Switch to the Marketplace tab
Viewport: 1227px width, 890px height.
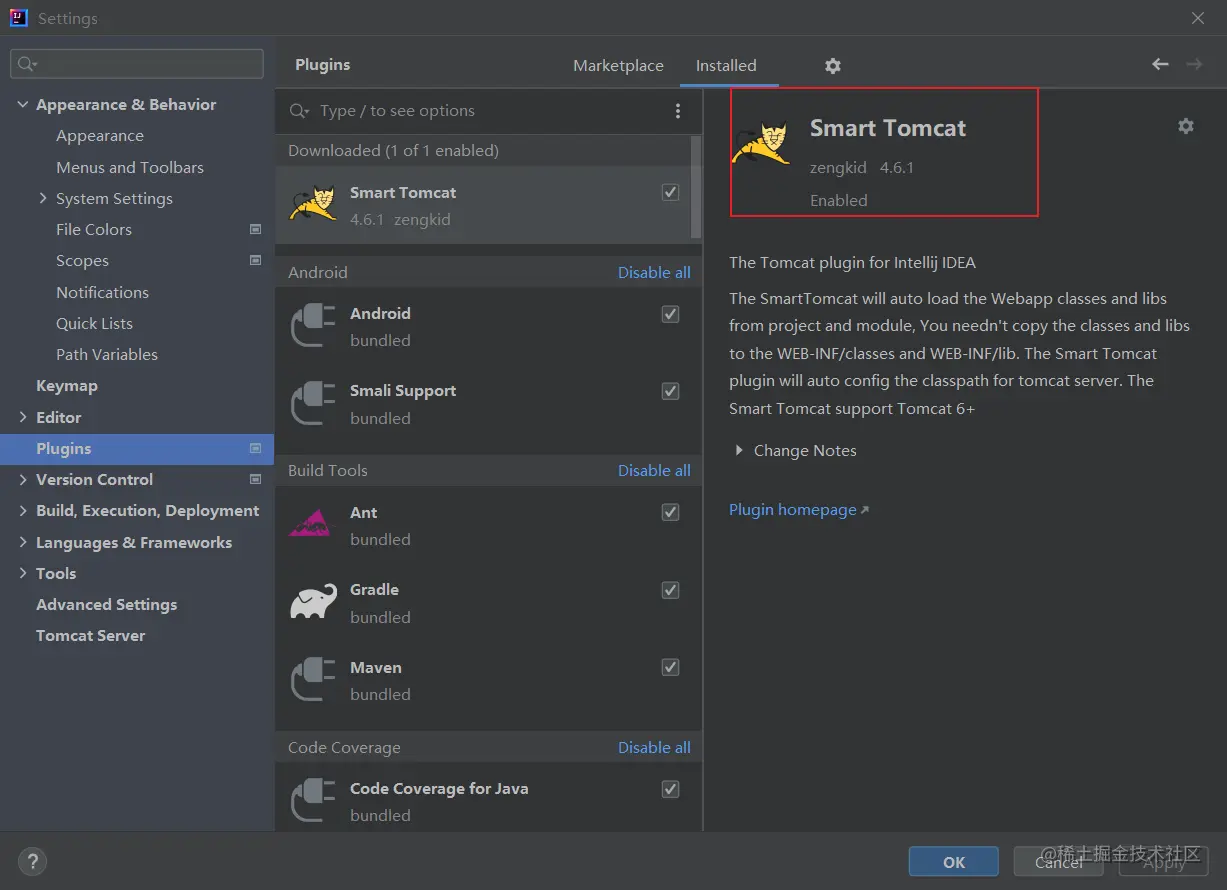click(x=618, y=66)
